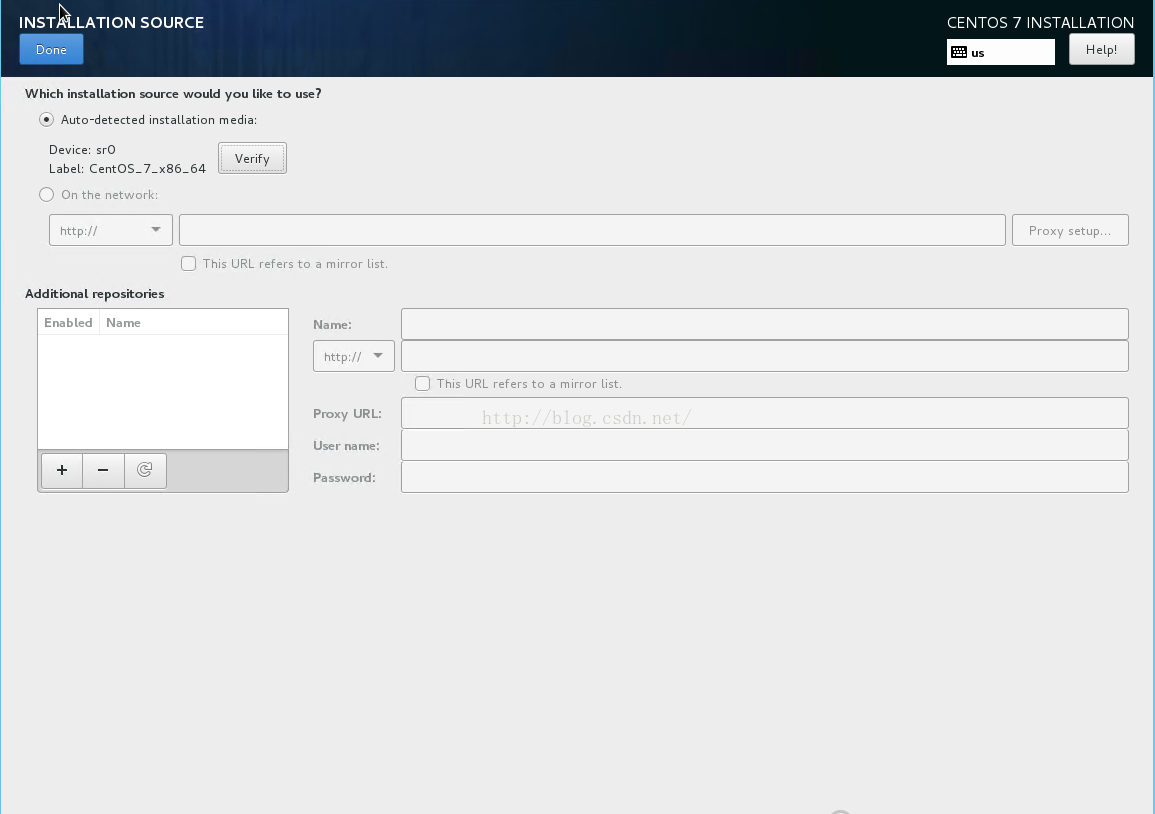Click the add repository plus icon
This screenshot has height=814, width=1155.
coord(62,470)
